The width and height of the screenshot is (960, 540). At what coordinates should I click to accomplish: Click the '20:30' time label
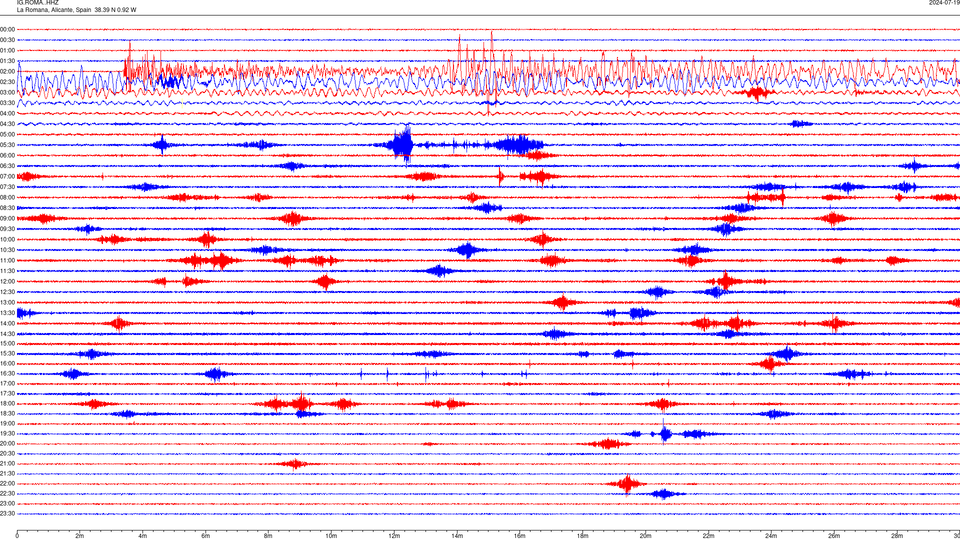coord(7,454)
